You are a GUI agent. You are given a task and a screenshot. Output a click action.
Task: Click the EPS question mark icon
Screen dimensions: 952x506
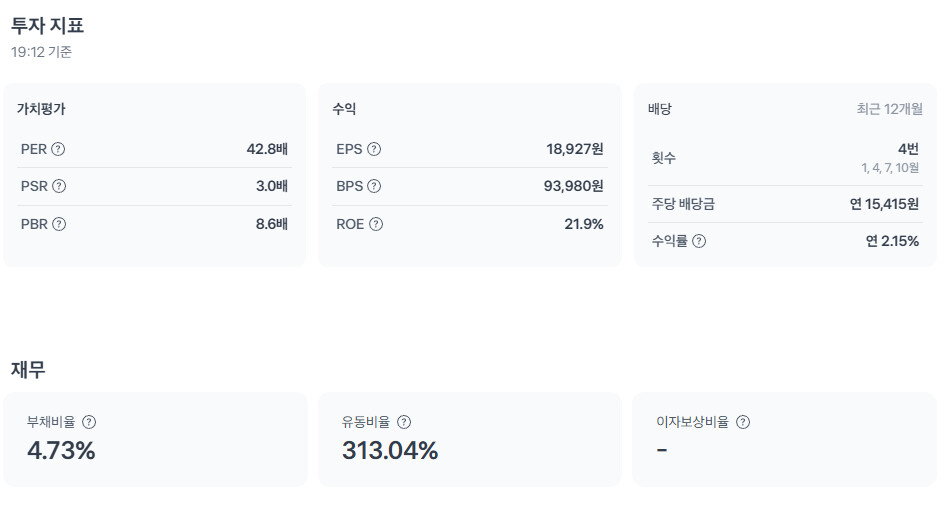[374, 149]
